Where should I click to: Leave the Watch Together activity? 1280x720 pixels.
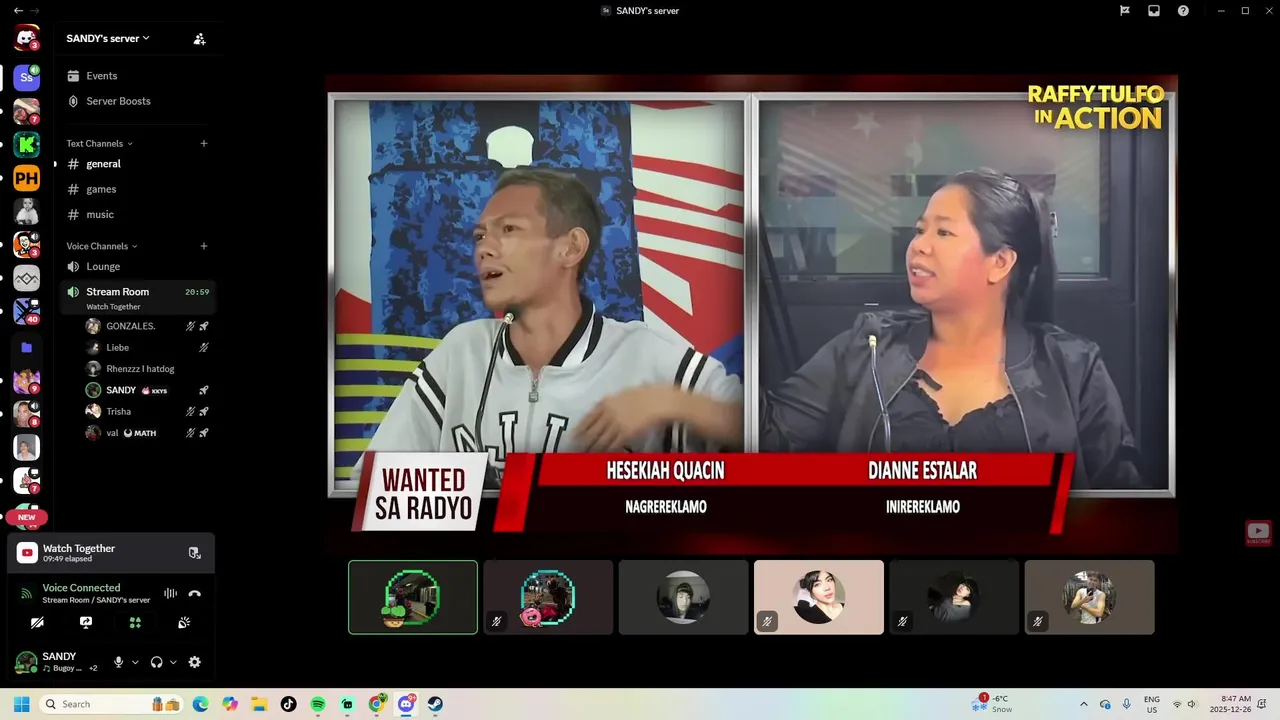click(x=195, y=553)
